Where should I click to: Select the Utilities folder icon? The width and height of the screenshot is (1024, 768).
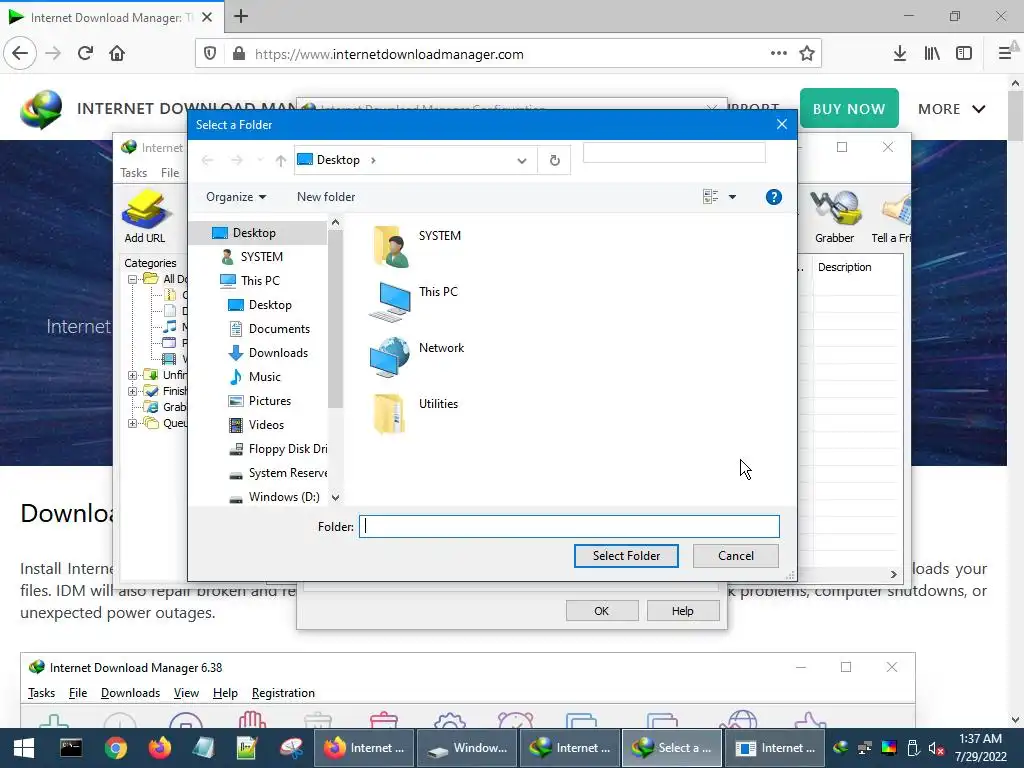(391, 413)
